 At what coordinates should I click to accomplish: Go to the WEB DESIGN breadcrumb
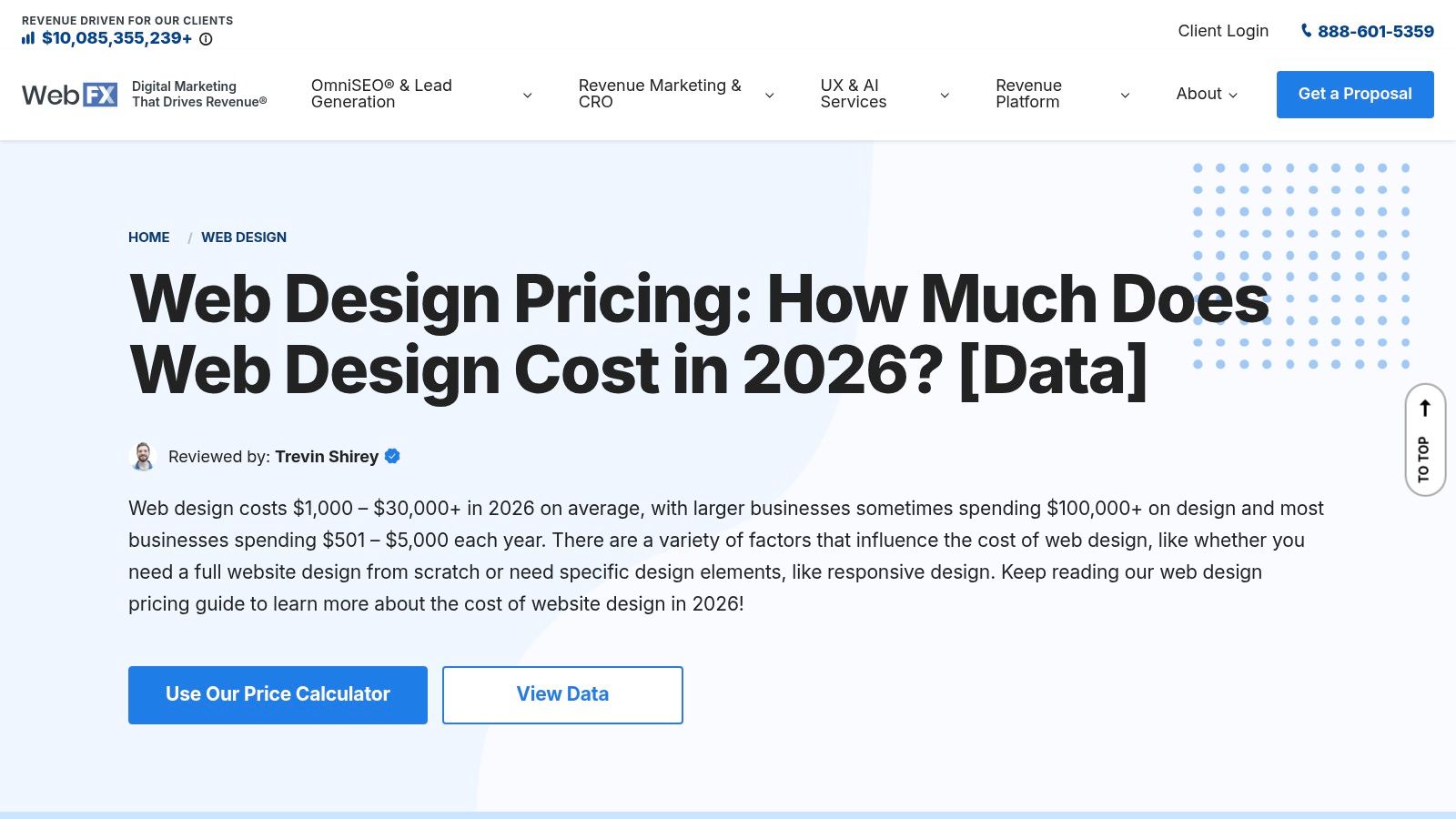(244, 238)
